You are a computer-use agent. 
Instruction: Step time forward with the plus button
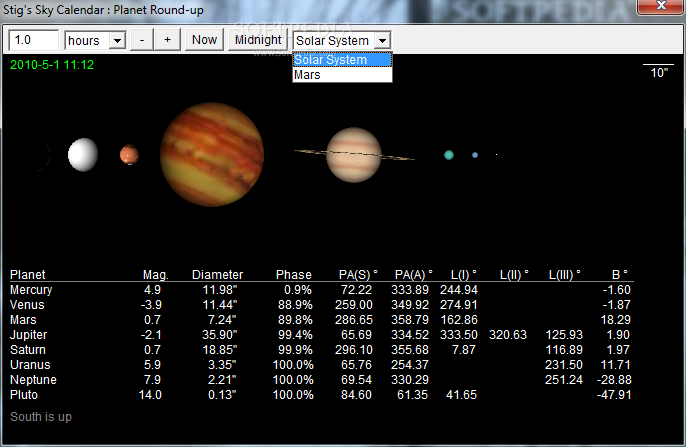167,40
